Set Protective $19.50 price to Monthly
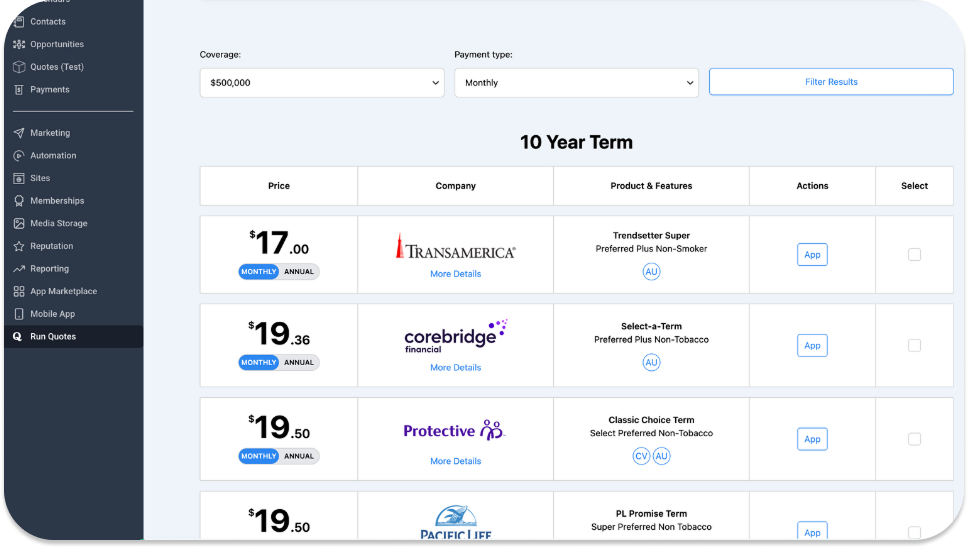Screen dimensions: 968x548 259,456
